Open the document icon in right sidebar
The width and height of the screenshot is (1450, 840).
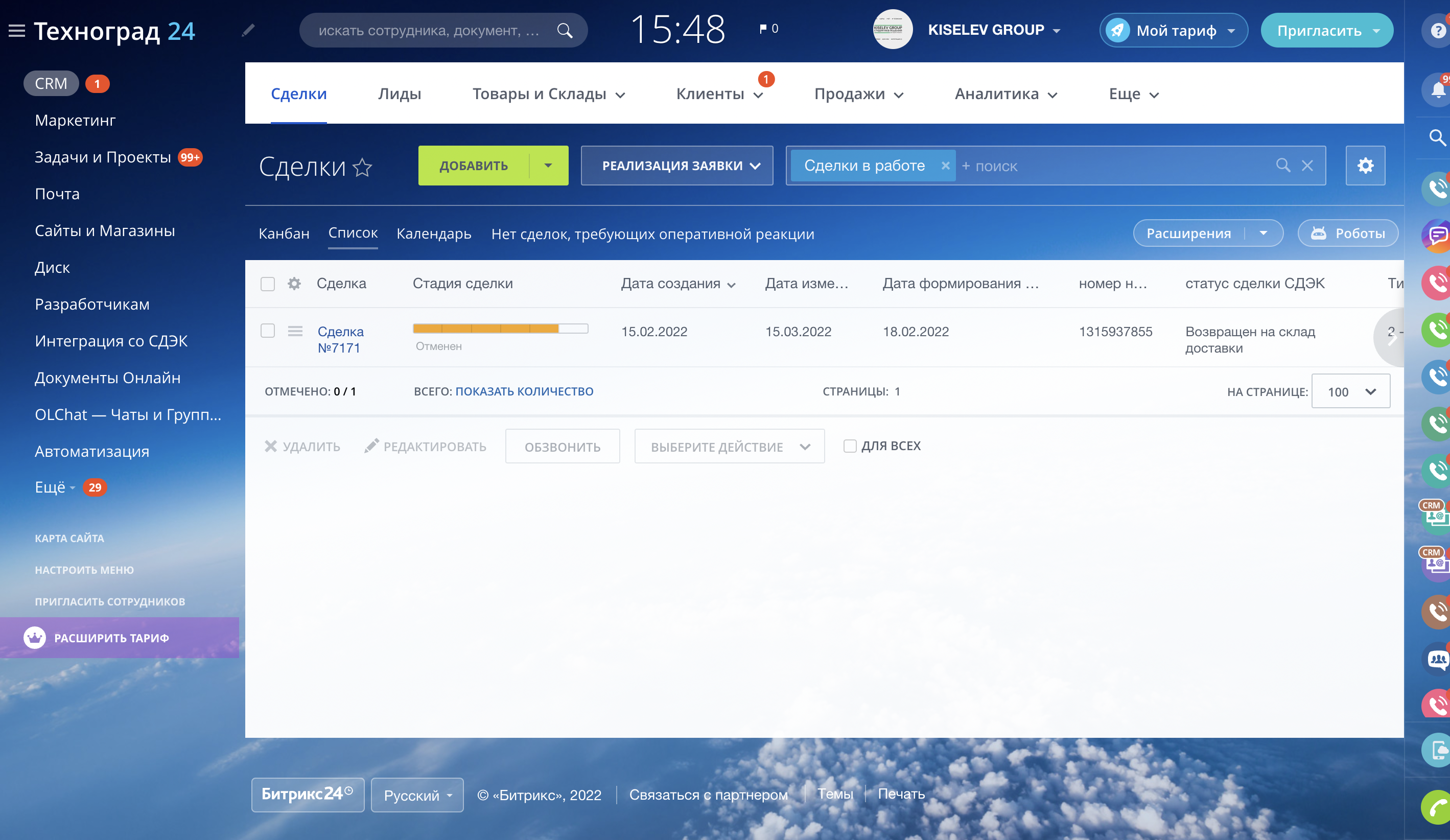1438,751
